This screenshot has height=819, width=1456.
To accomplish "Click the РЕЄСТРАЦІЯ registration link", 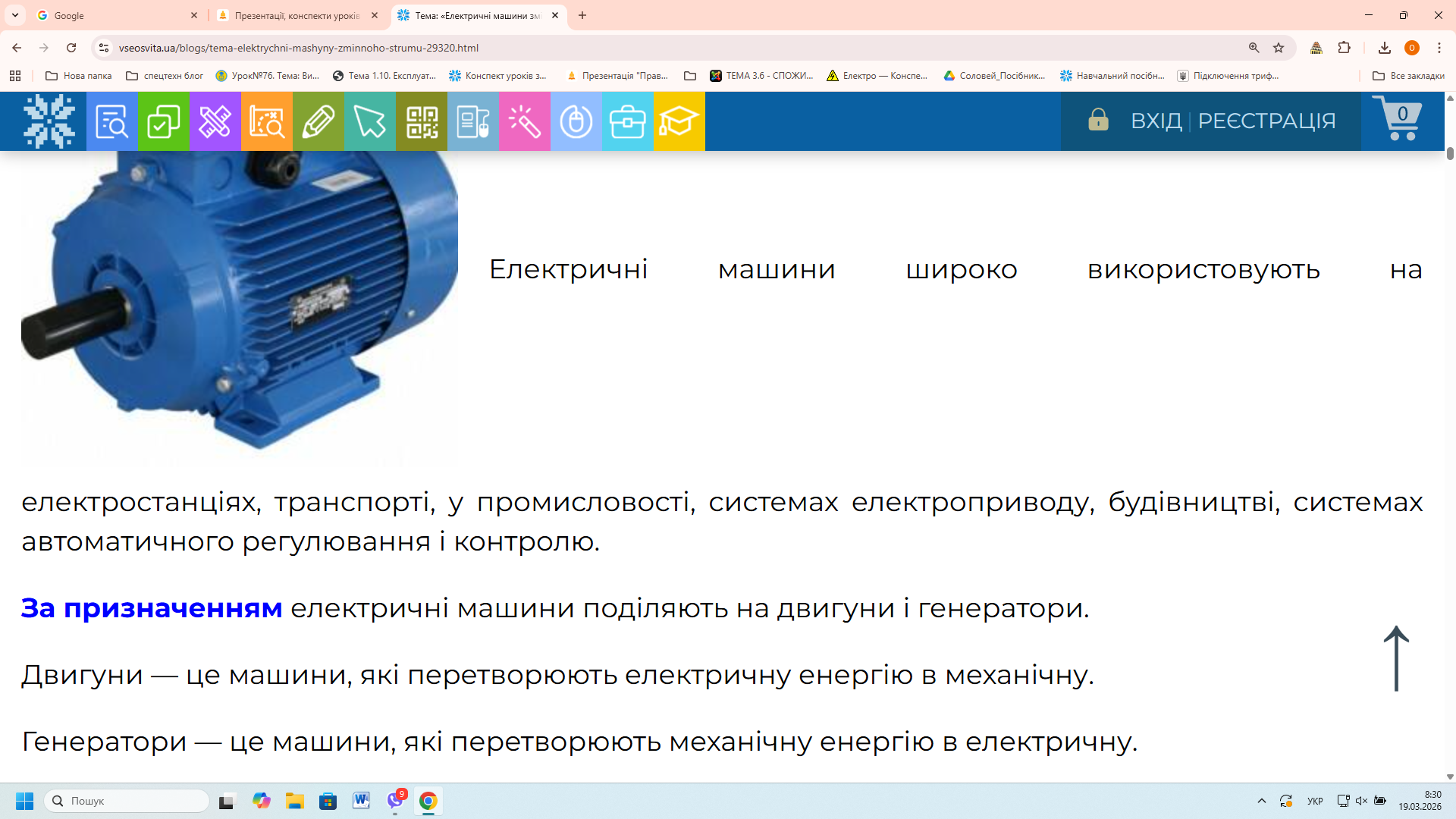I will [1266, 121].
